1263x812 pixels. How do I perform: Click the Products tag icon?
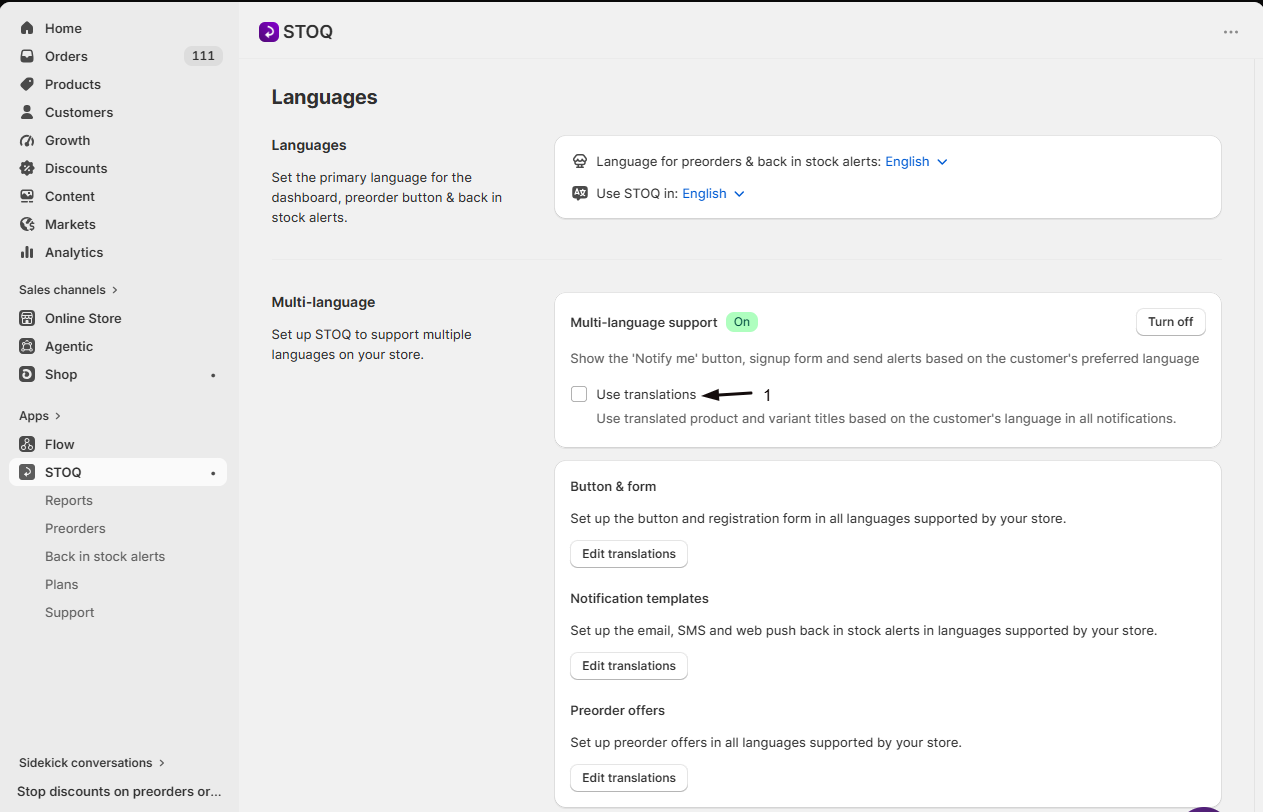27,84
